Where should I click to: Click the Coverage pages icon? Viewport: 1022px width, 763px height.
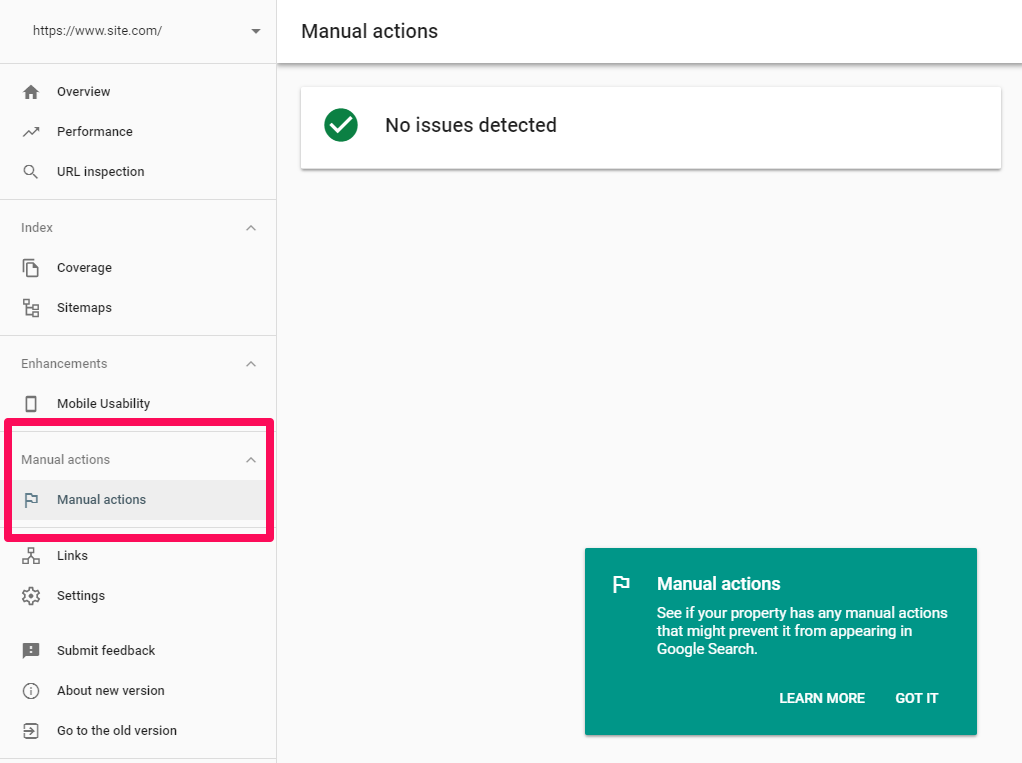point(31,268)
